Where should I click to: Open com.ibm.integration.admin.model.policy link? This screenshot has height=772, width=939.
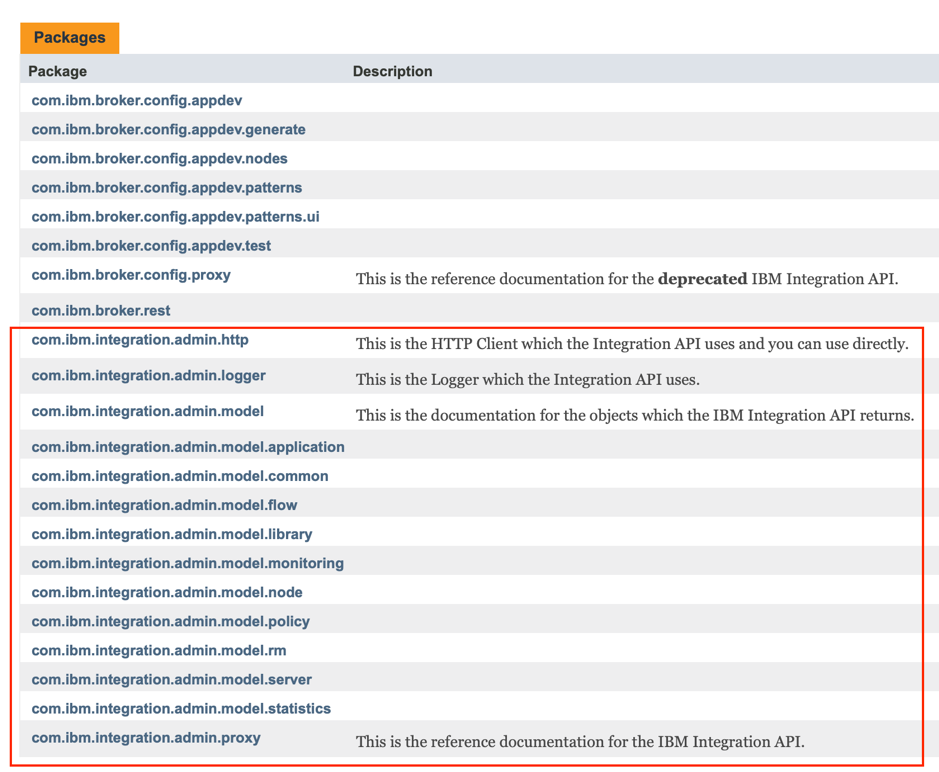click(171, 622)
